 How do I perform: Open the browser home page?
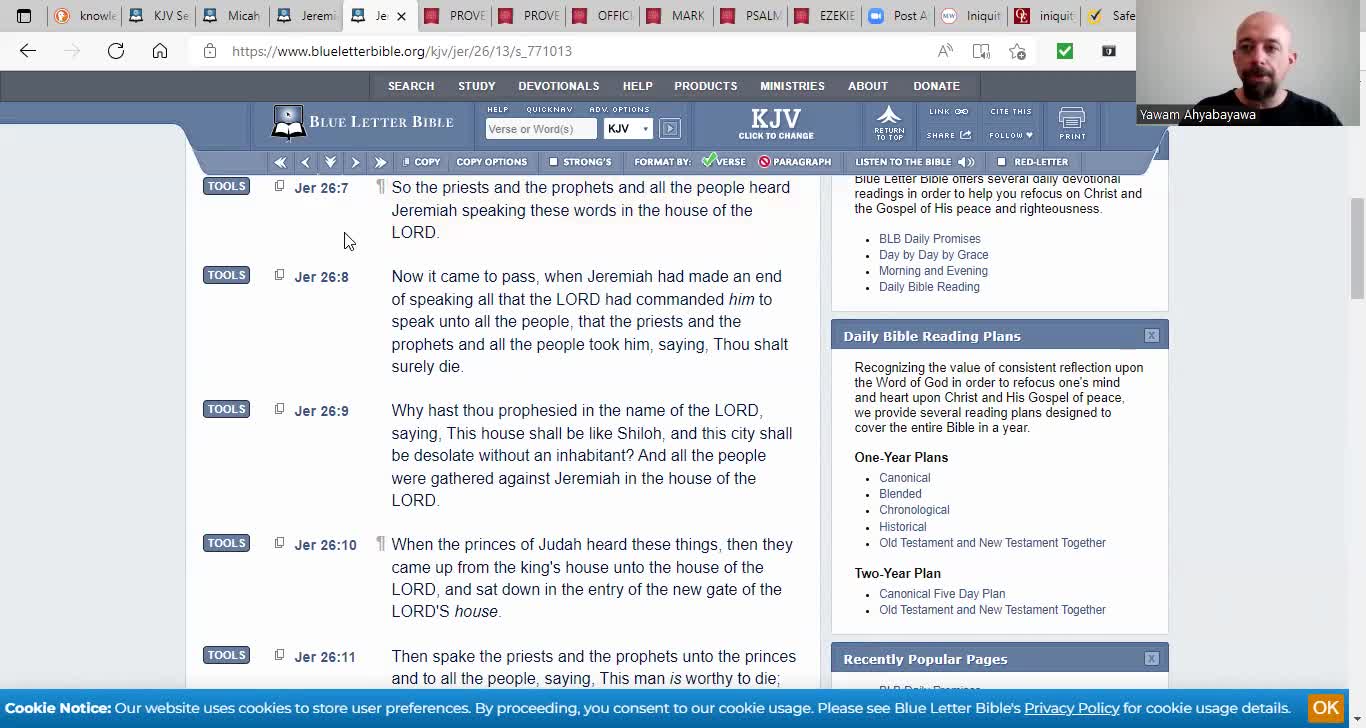160,51
